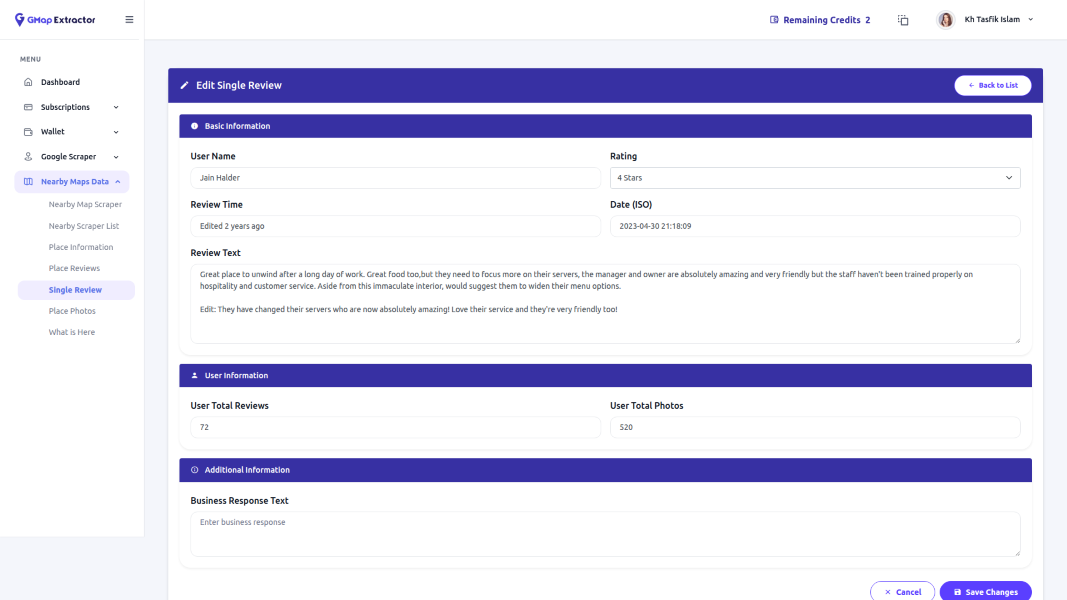Click the Google Scraper person icon

coord(28,157)
